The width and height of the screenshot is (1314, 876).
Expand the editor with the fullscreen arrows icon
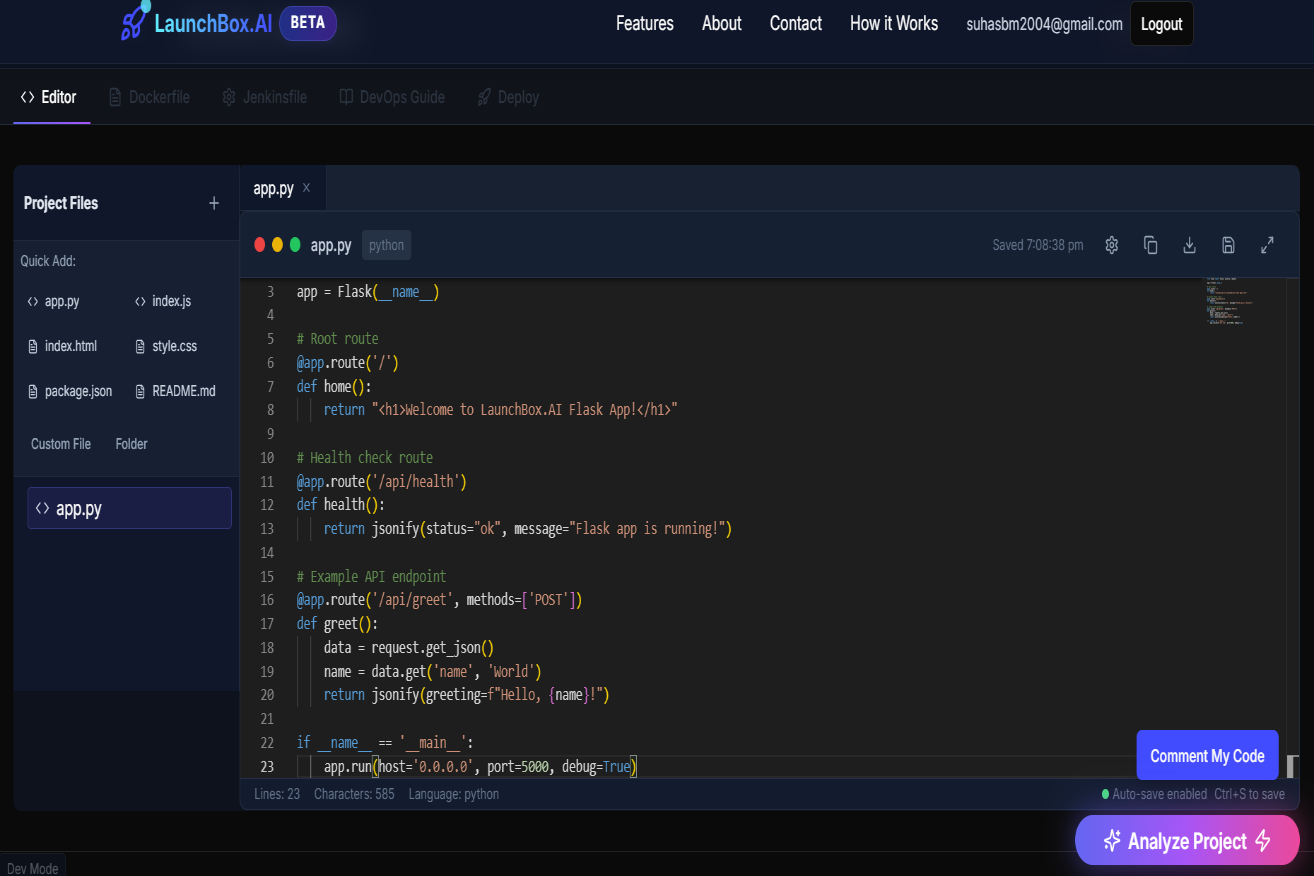pos(1267,244)
